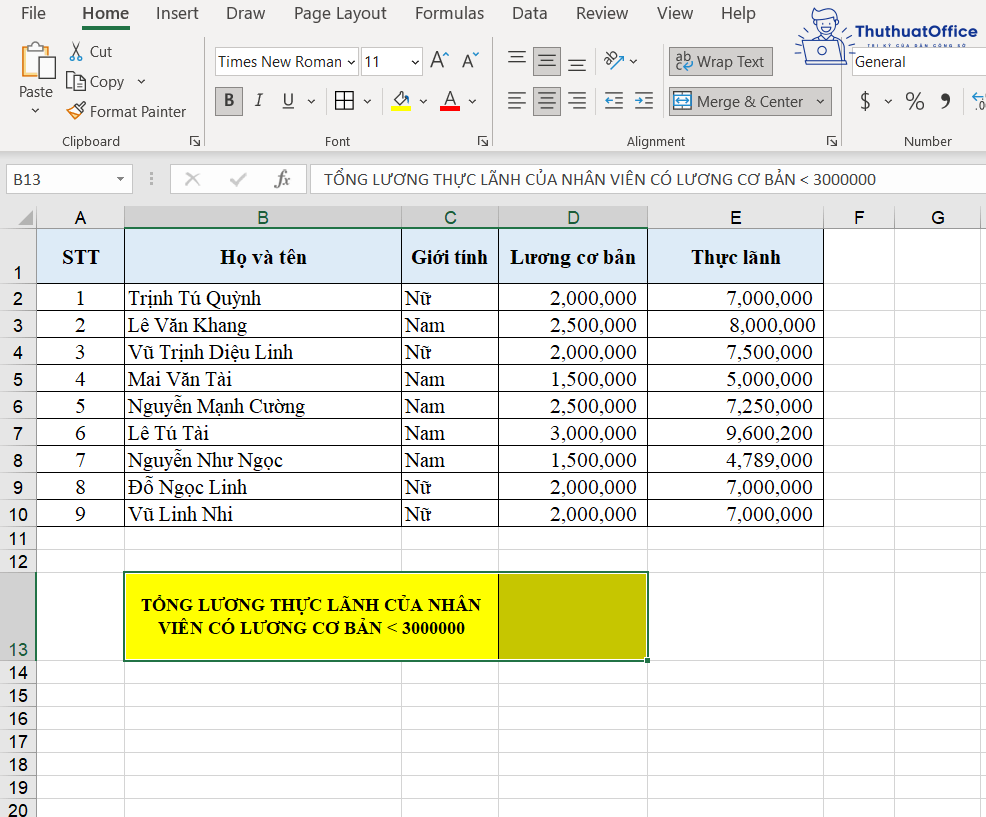This screenshot has height=817, width=986.
Task: Click the Increase Font Size icon
Action: (x=438, y=59)
